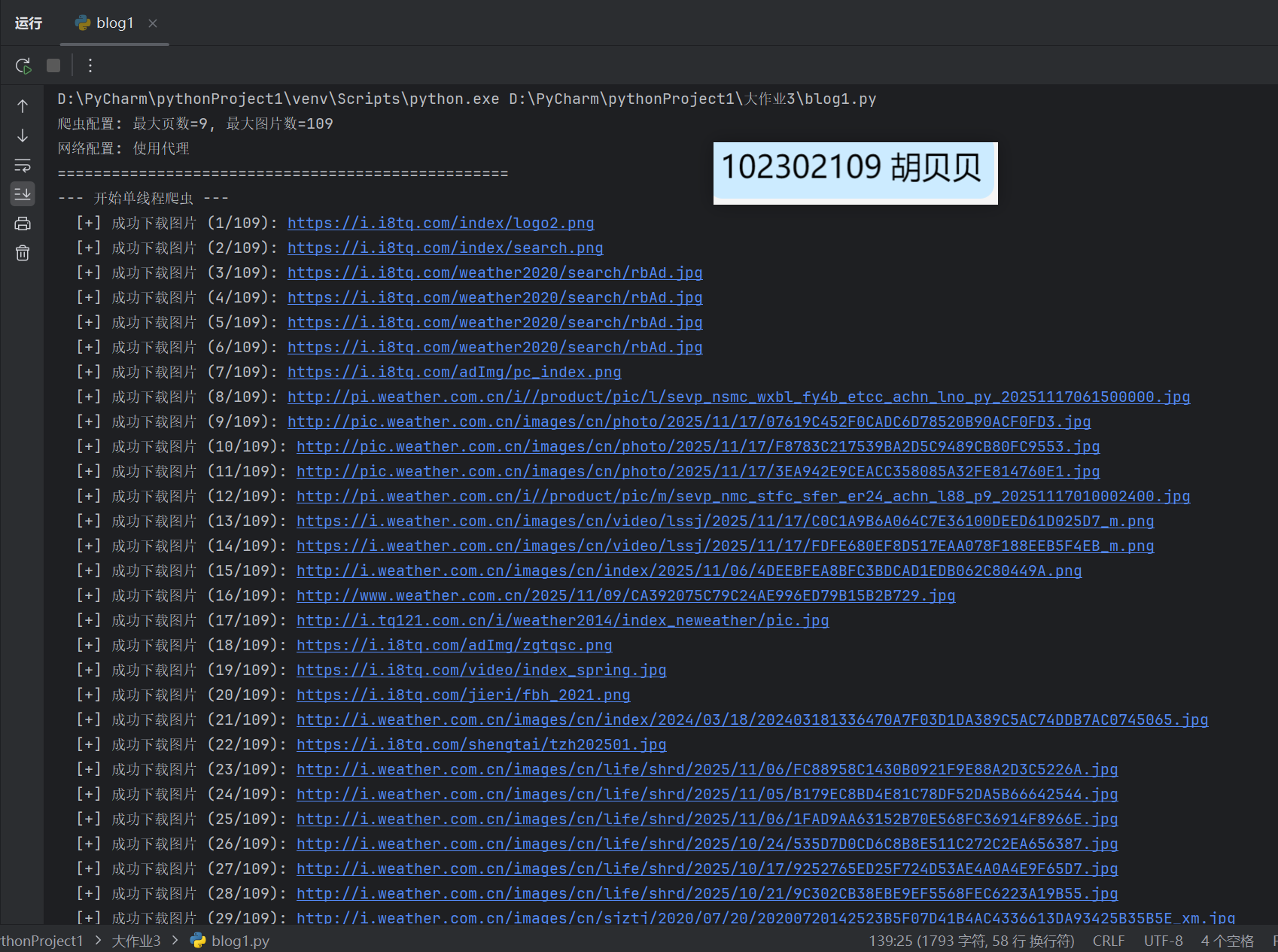Rerun the blog1 script
The height and width of the screenshot is (952, 1278).
(x=23, y=65)
